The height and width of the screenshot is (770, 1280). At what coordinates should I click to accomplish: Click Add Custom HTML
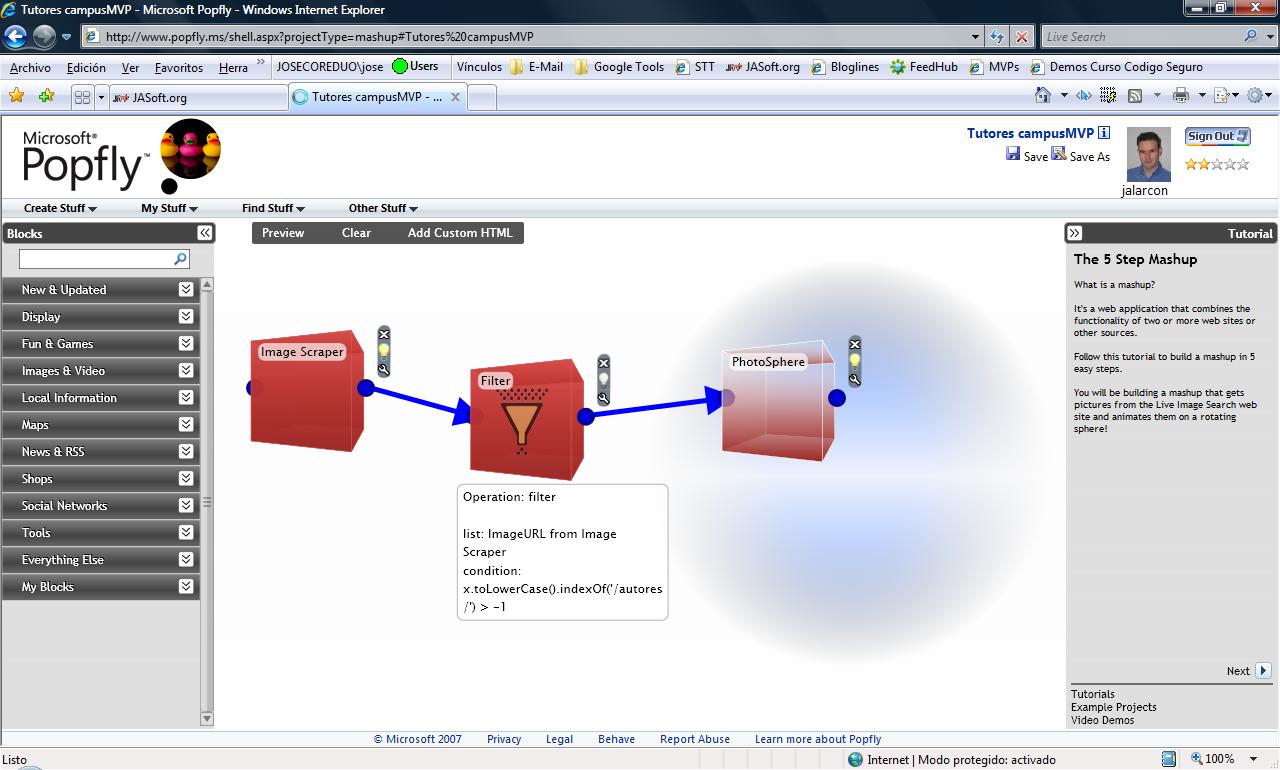(460, 233)
